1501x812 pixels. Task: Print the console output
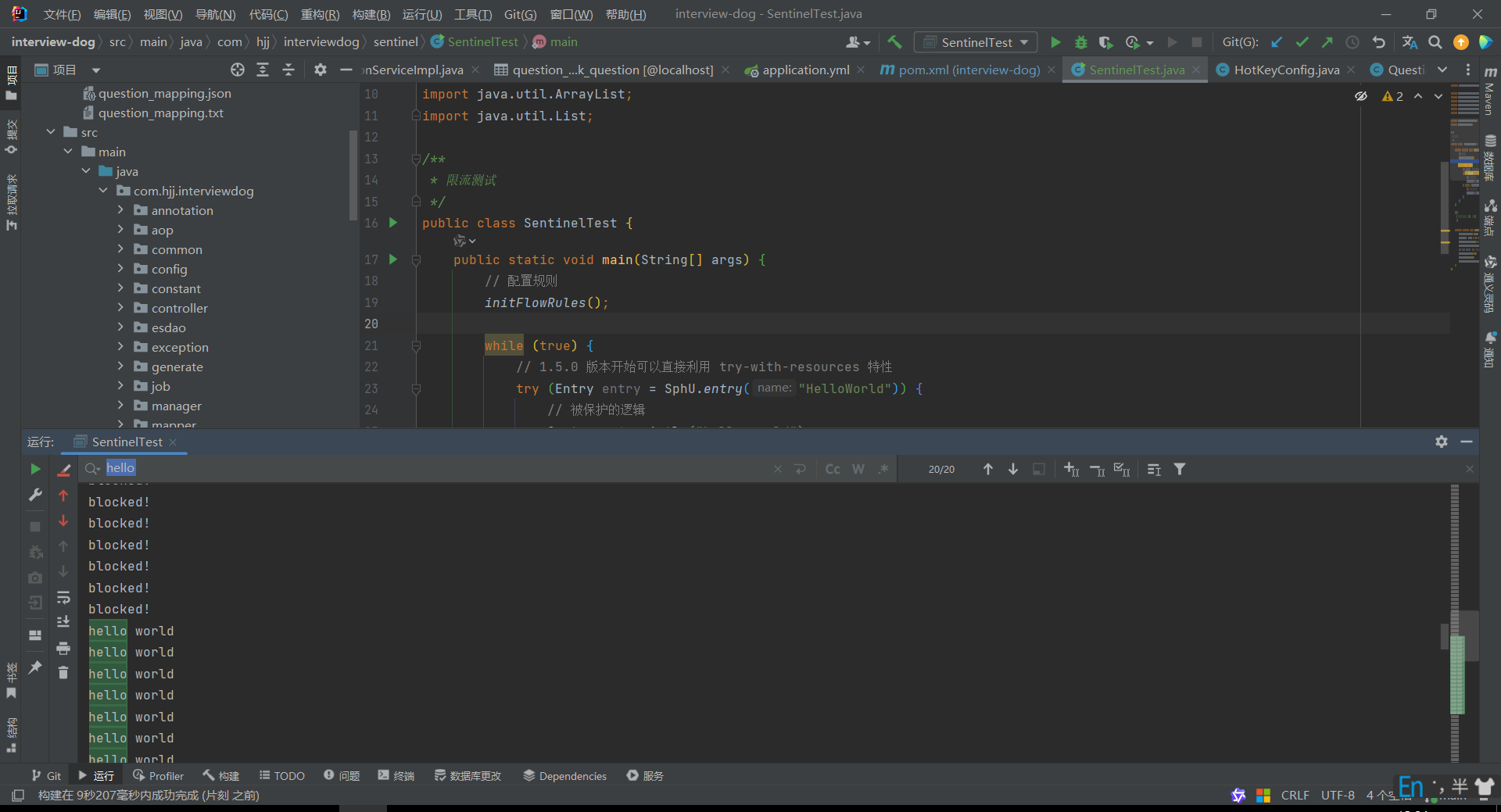[x=63, y=648]
